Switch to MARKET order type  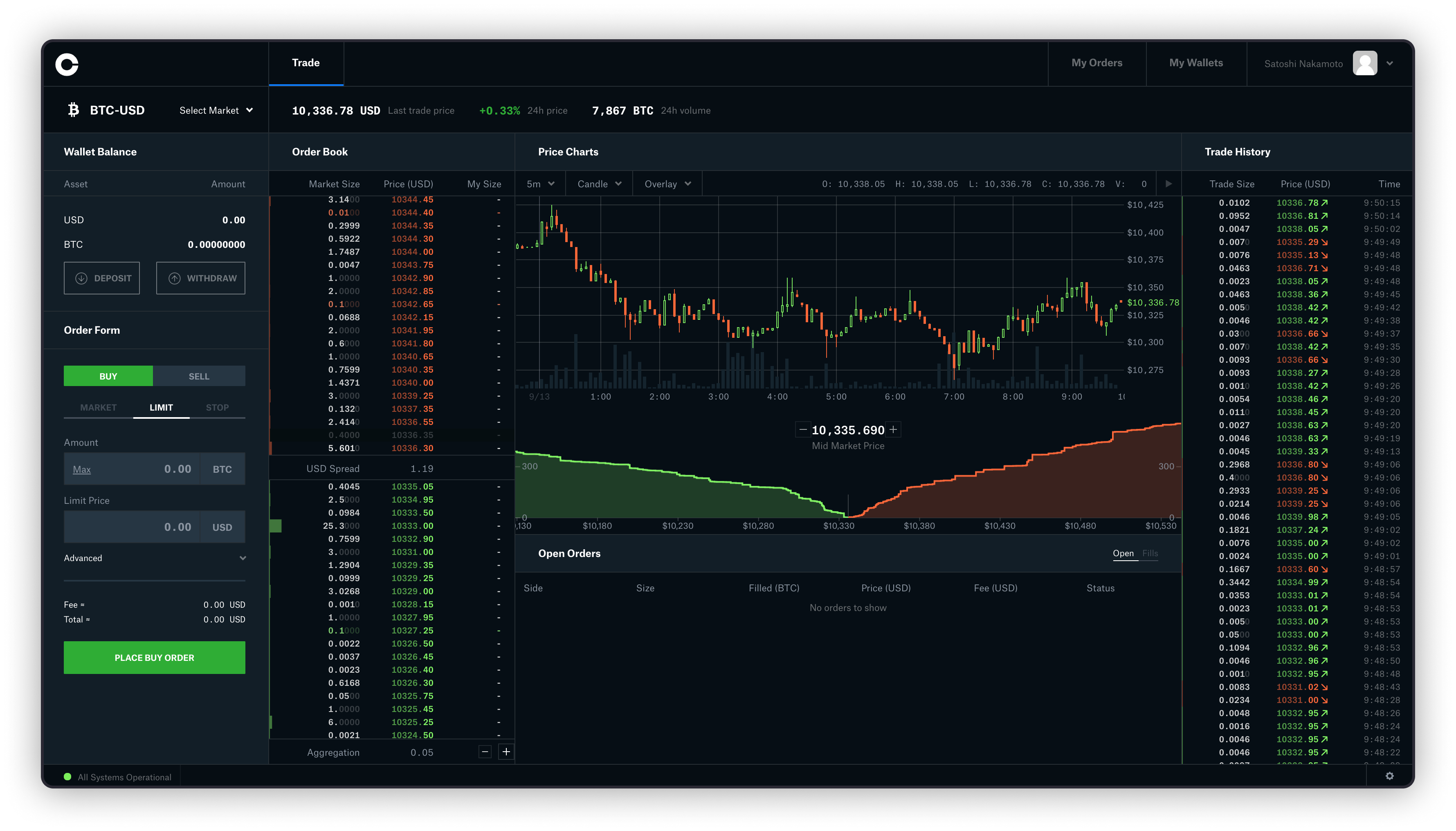pyautogui.click(x=97, y=407)
